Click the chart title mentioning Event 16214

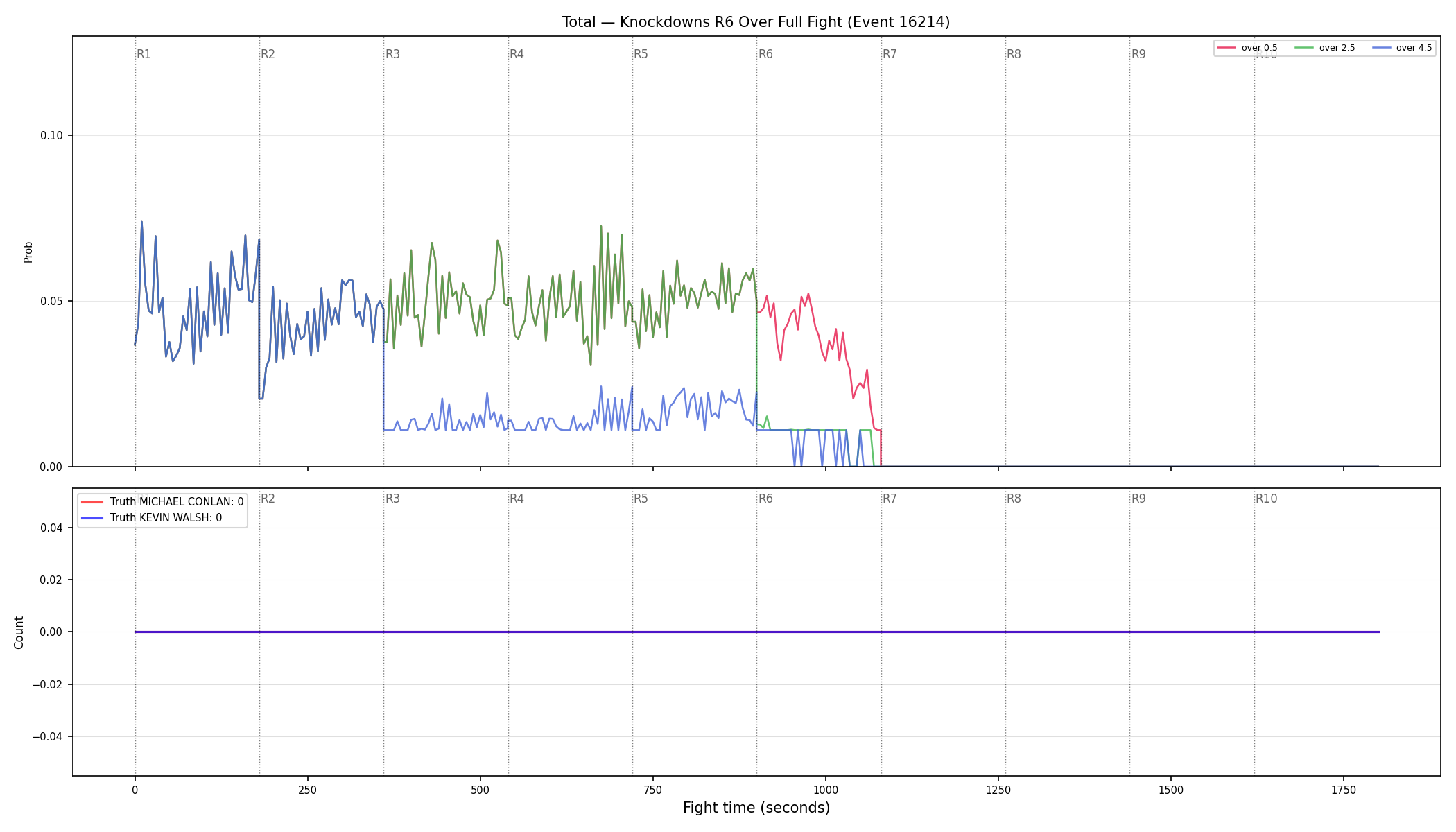pyautogui.click(x=756, y=22)
